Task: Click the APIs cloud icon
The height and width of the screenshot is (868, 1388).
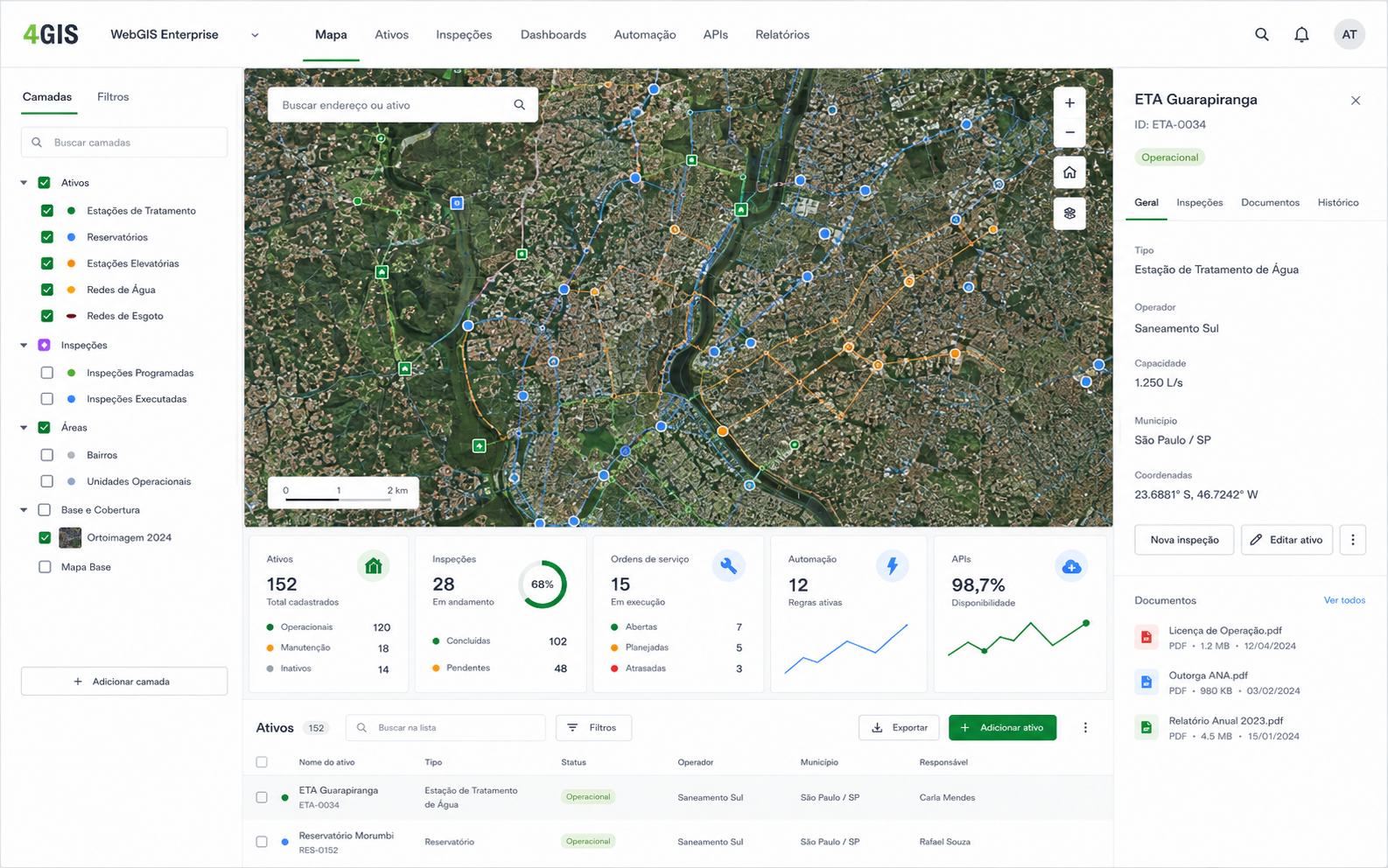Action: (1071, 567)
